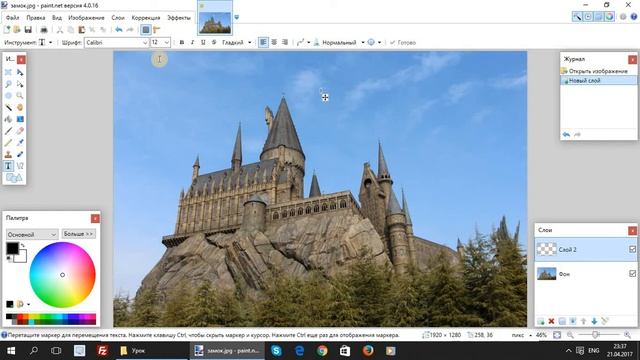Select the Text tool in toolbox
Screen dimensions: 640x360
(8, 166)
